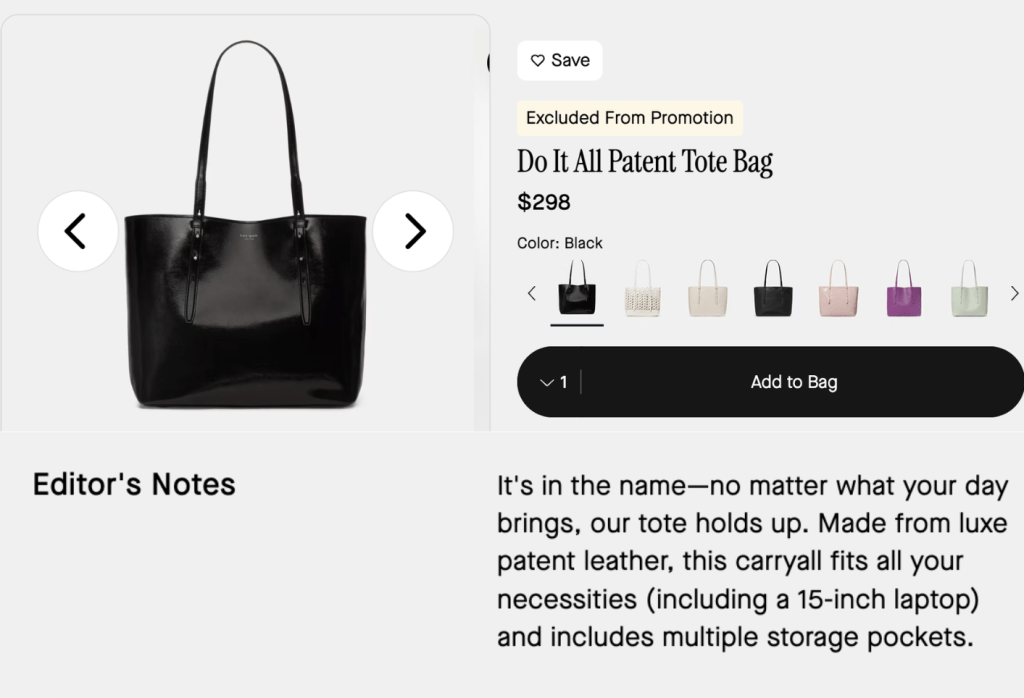This screenshot has height=698, width=1024.
Task: Select the selected black patent swatch
Action: (577, 289)
